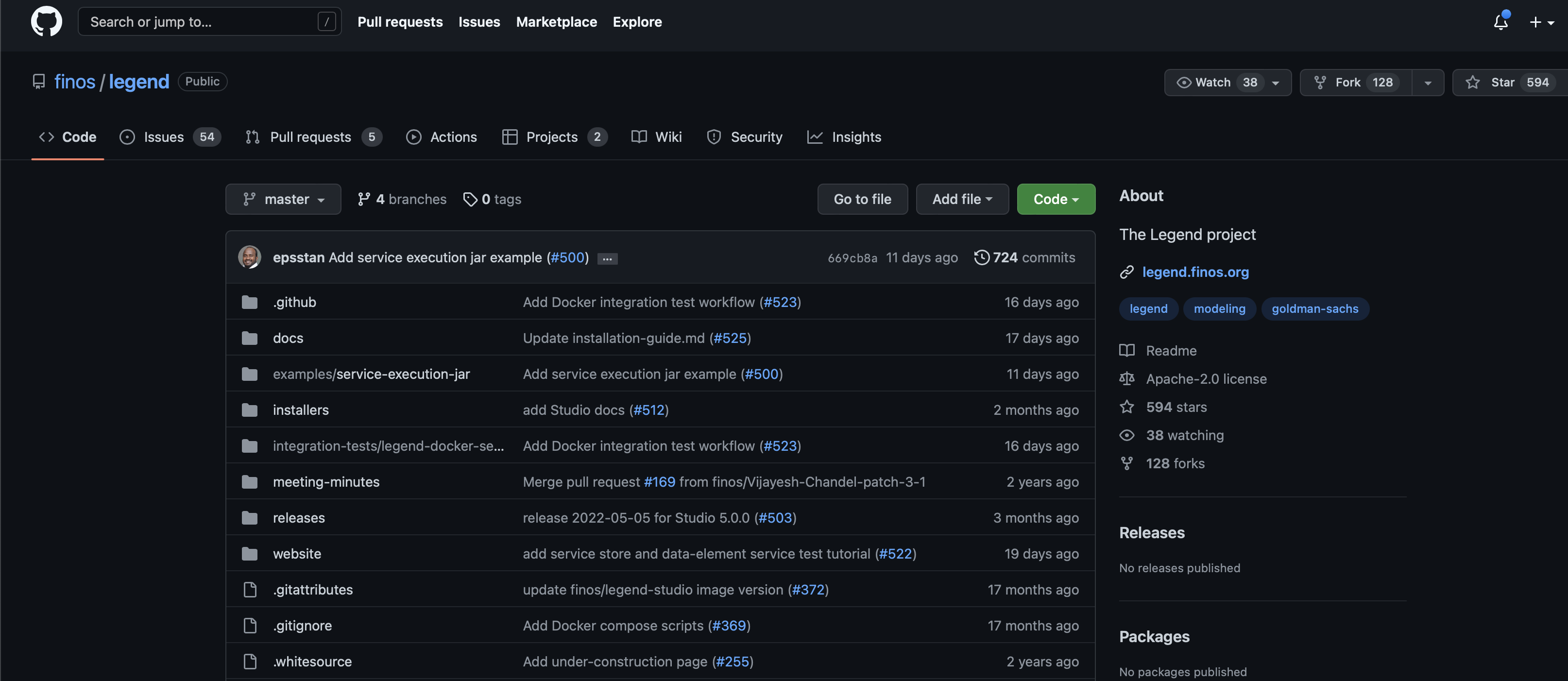Open the legend.finos.org website link
This screenshot has width=1568, height=681.
pyautogui.click(x=1195, y=272)
